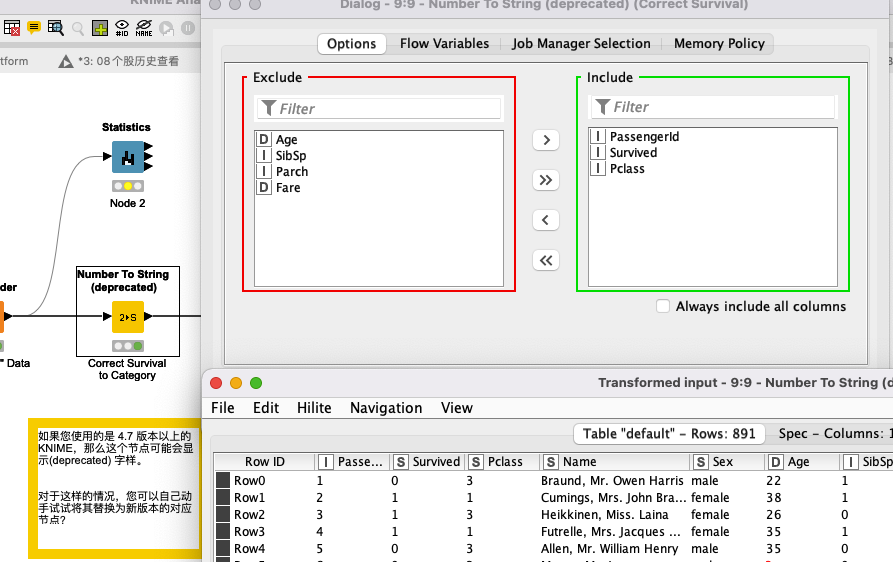
Task: Select the Table default Rows 891 tab
Action: tap(669, 434)
